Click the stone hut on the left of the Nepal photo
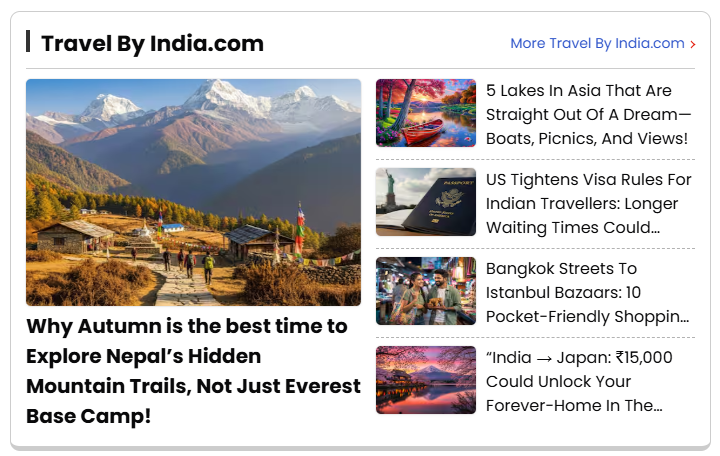This screenshot has width=720, height=456. tap(73, 236)
